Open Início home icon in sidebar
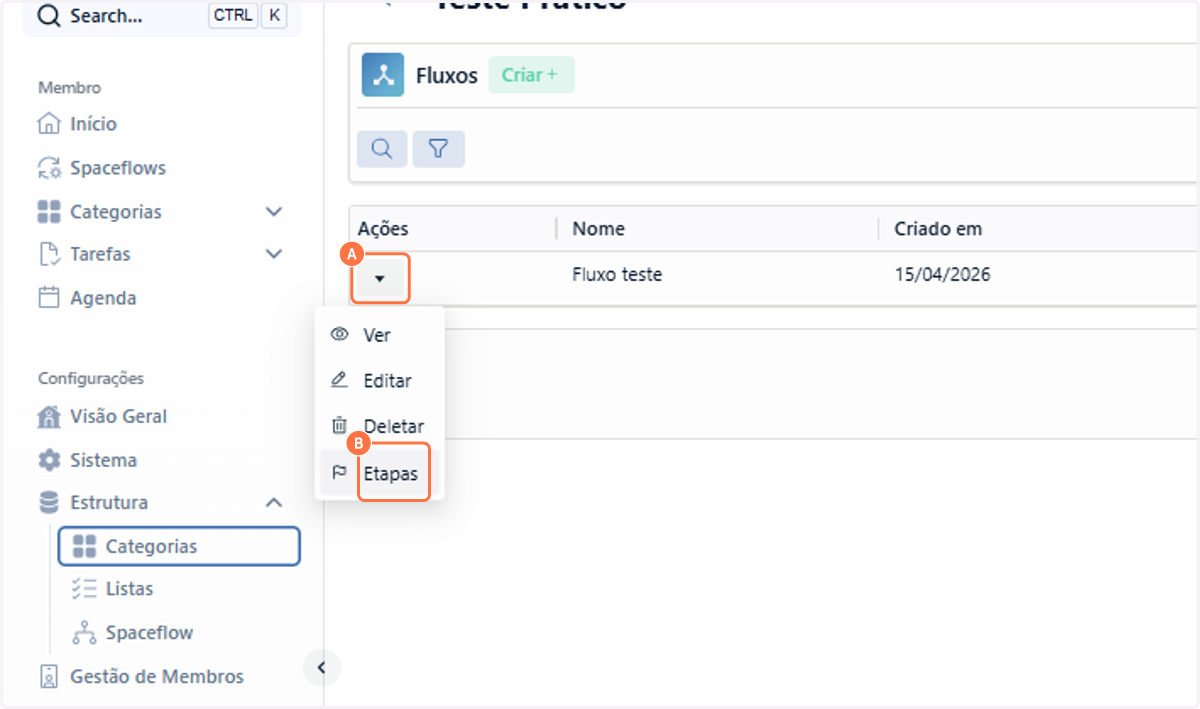The height and width of the screenshot is (709, 1200). click(x=48, y=124)
